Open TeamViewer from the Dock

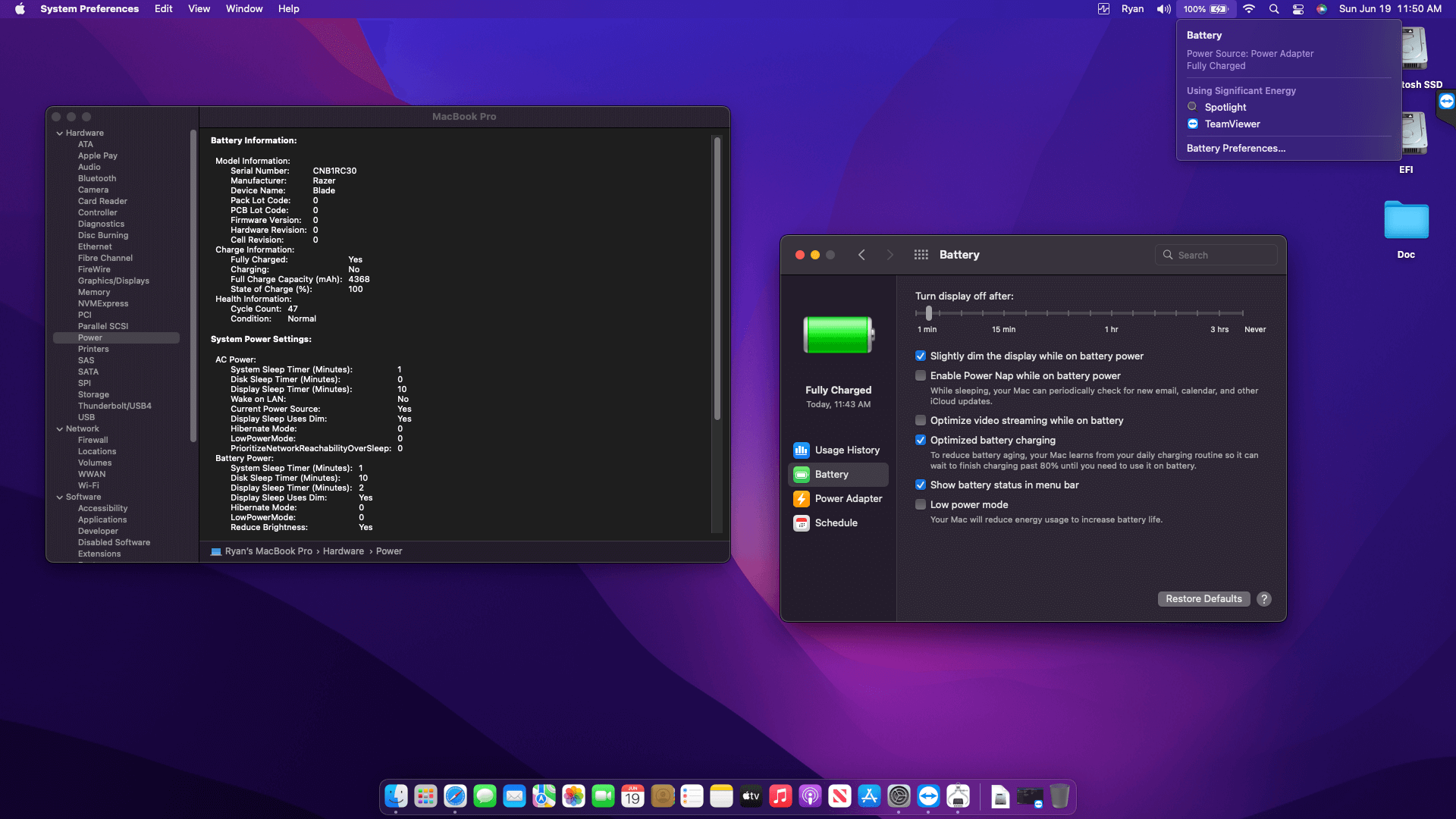tap(928, 796)
